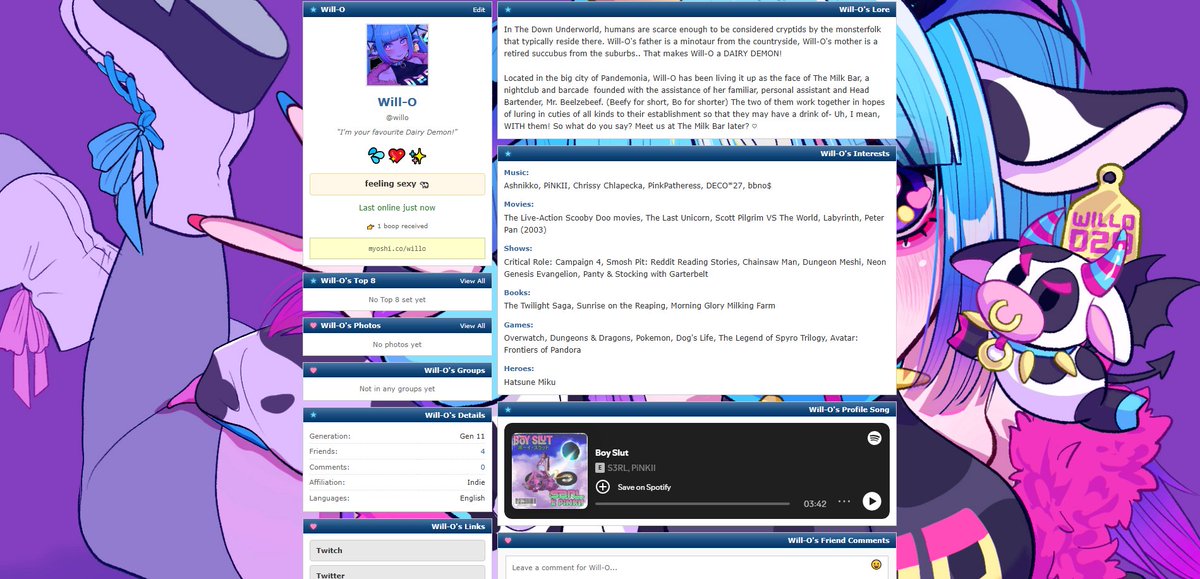Click the 'Boy Slut' song title
This screenshot has height=579, width=1200.
click(612, 453)
